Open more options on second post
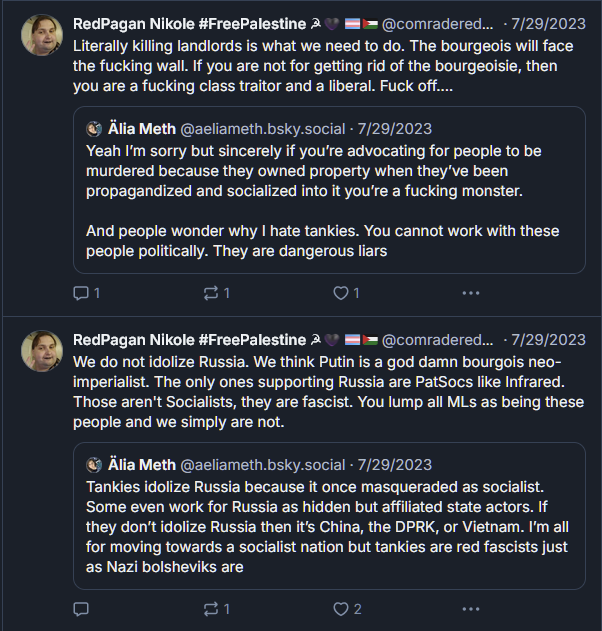602x631 pixels. [471, 608]
